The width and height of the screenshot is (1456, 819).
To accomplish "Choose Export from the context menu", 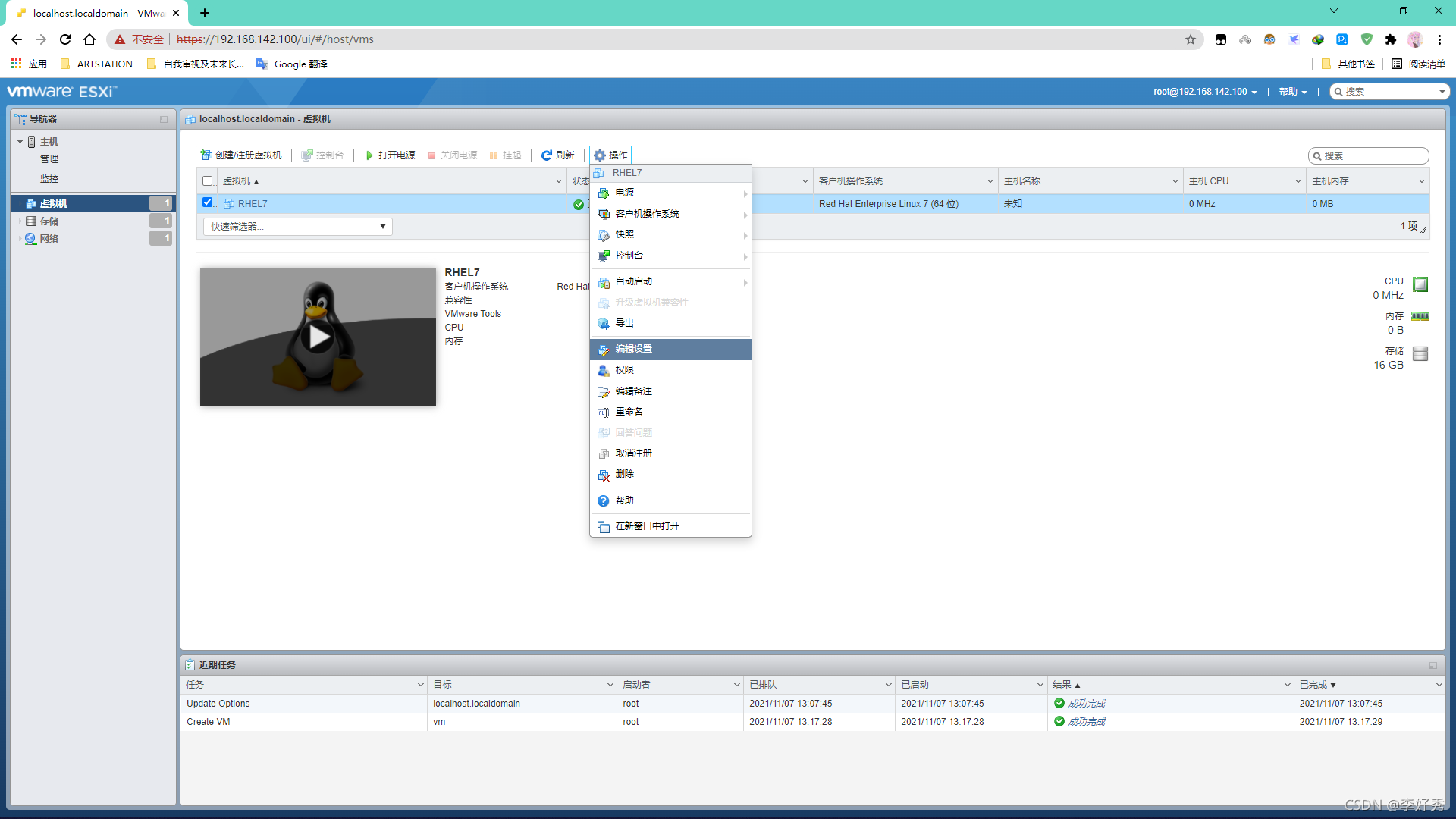I will click(x=670, y=324).
